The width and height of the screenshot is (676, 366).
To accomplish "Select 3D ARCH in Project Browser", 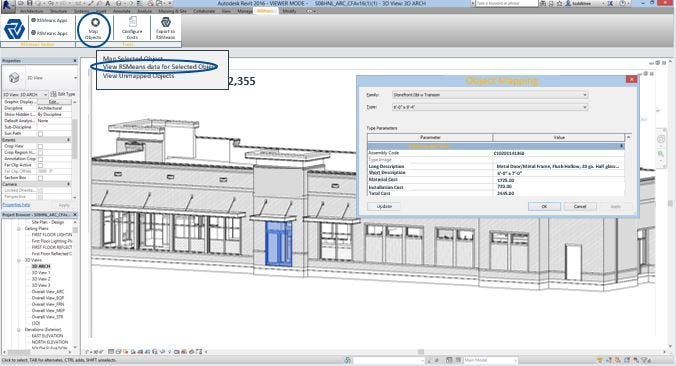I will [x=41, y=266].
